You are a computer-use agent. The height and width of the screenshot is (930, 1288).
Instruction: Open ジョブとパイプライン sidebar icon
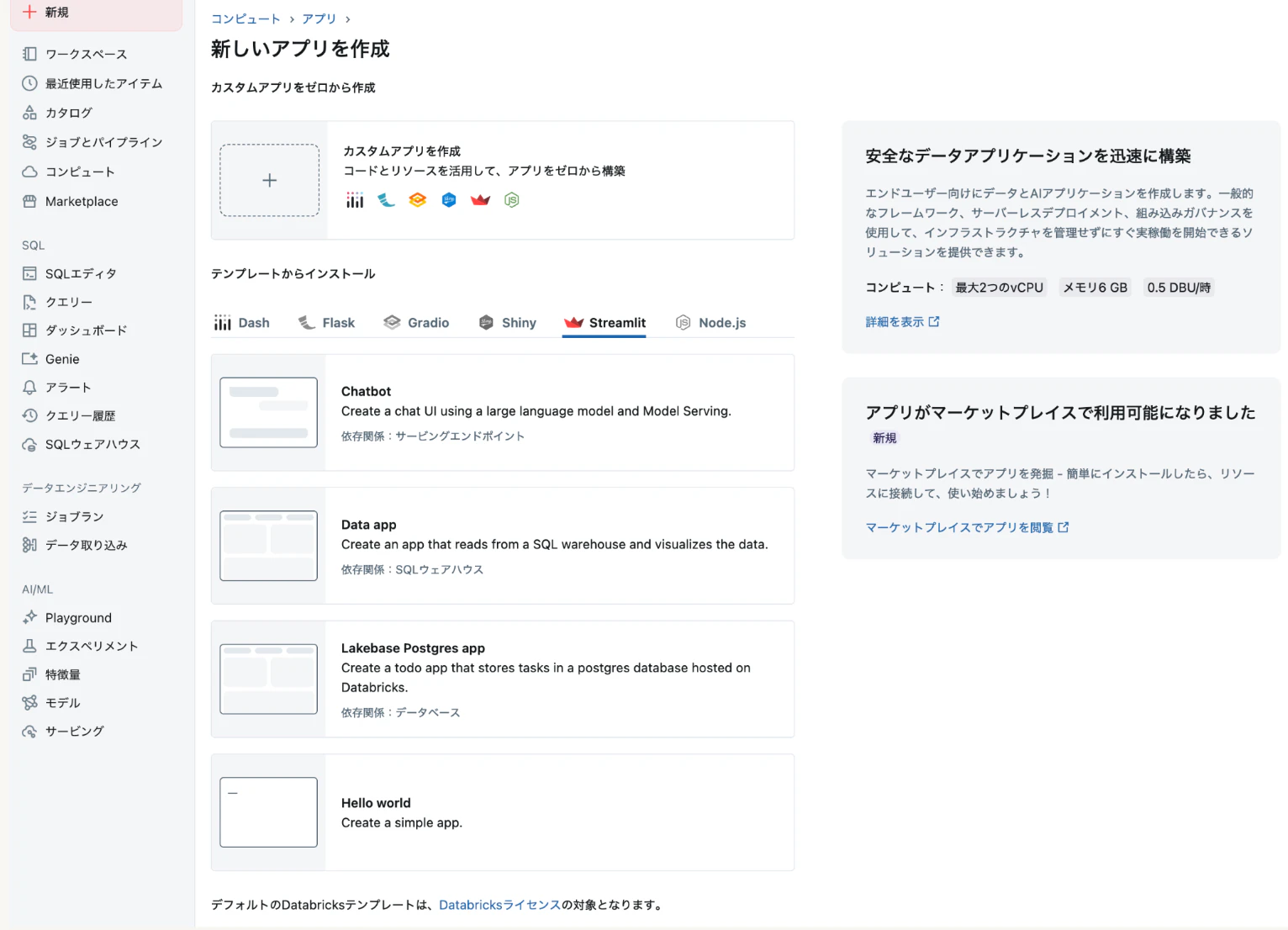point(29,142)
